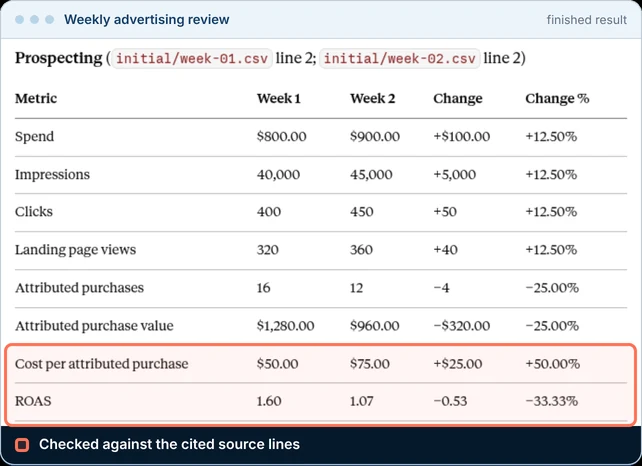Click the 'Attributed purchases' row label

79,288
